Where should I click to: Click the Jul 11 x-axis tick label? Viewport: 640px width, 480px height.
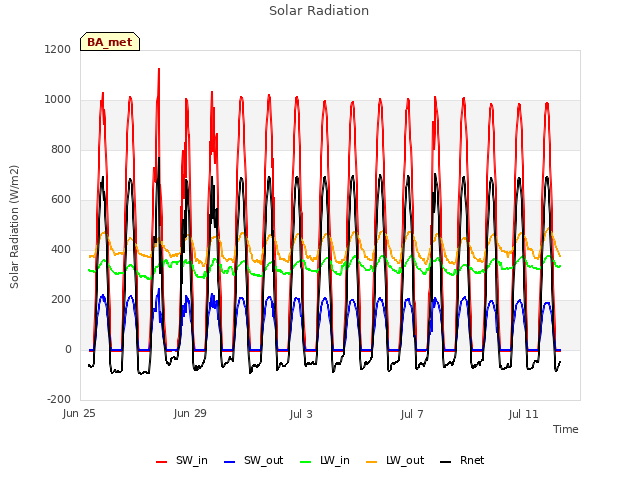point(524,414)
